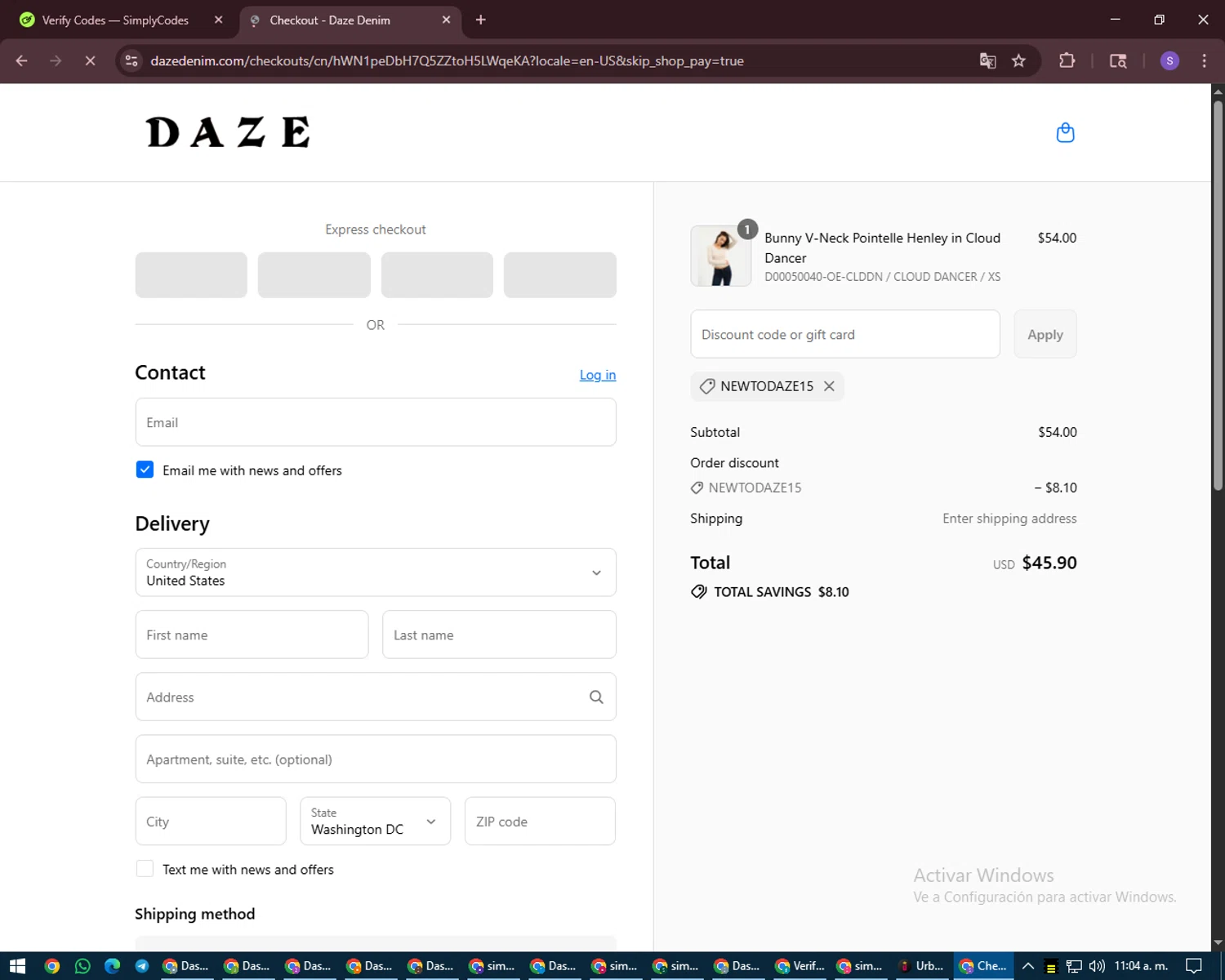Click the Discount code or gift card field
This screenshot has height=980, width=1225.
(845, 334)
